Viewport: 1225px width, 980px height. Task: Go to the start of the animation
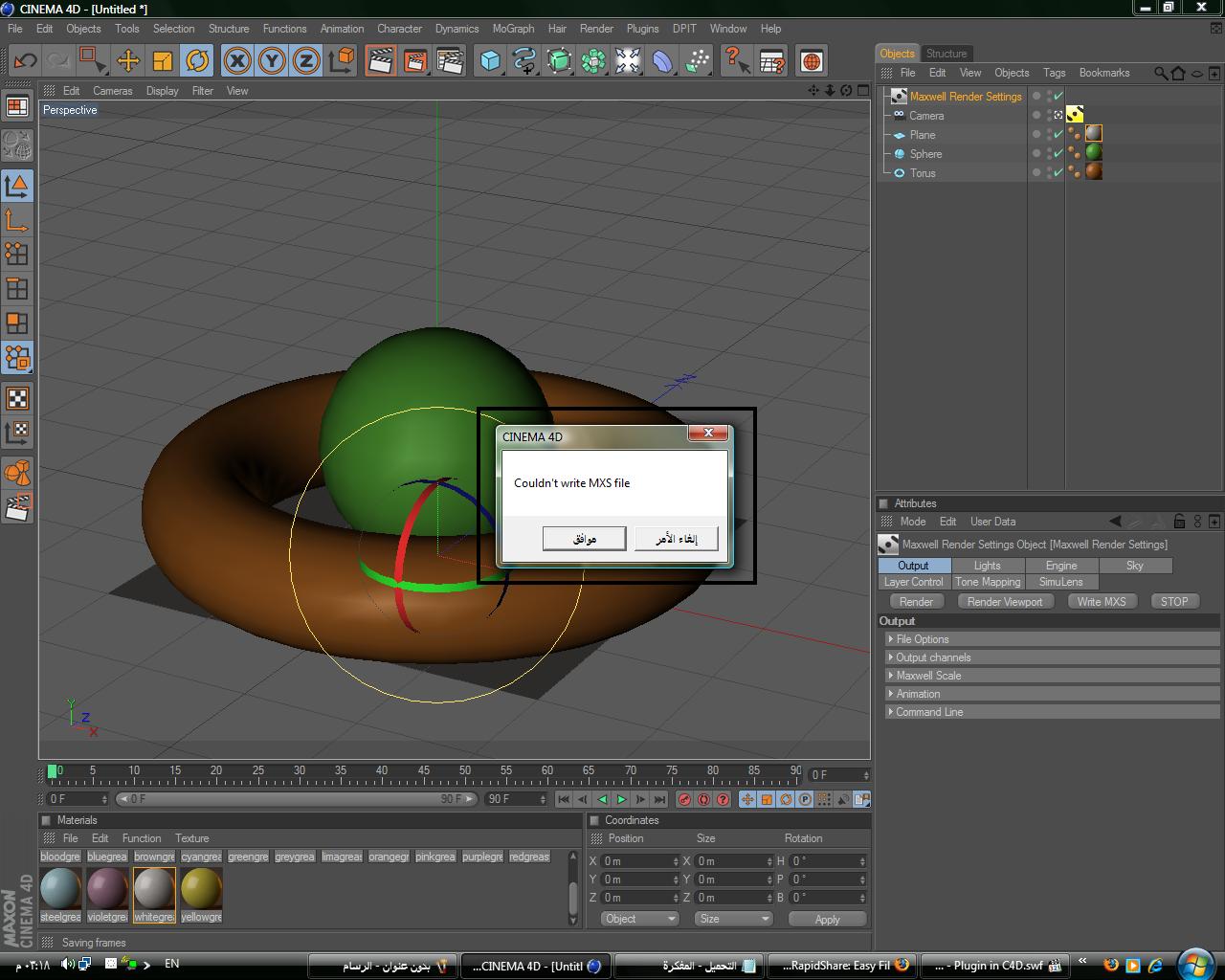(x=564, y=799)
